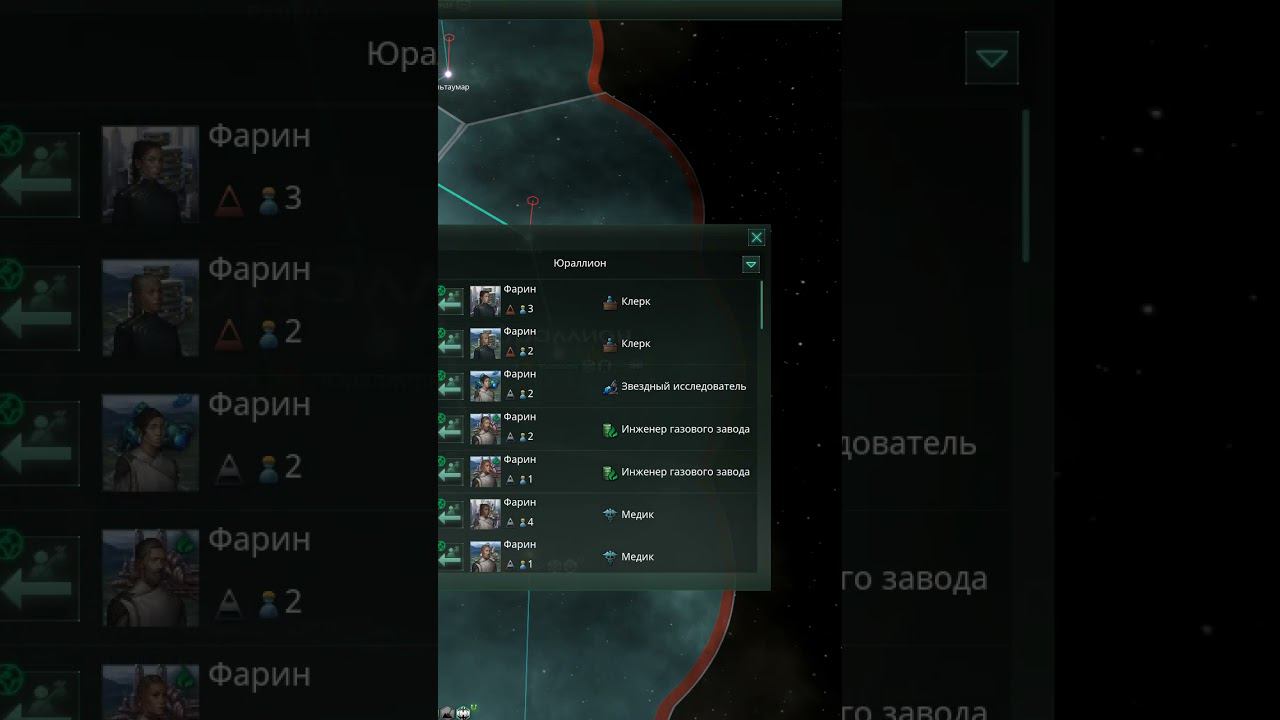This screenshot has height=720, width=1280.
Task: Click the gas plant engineer icon, 2-pop row
Action: [610, 430]
